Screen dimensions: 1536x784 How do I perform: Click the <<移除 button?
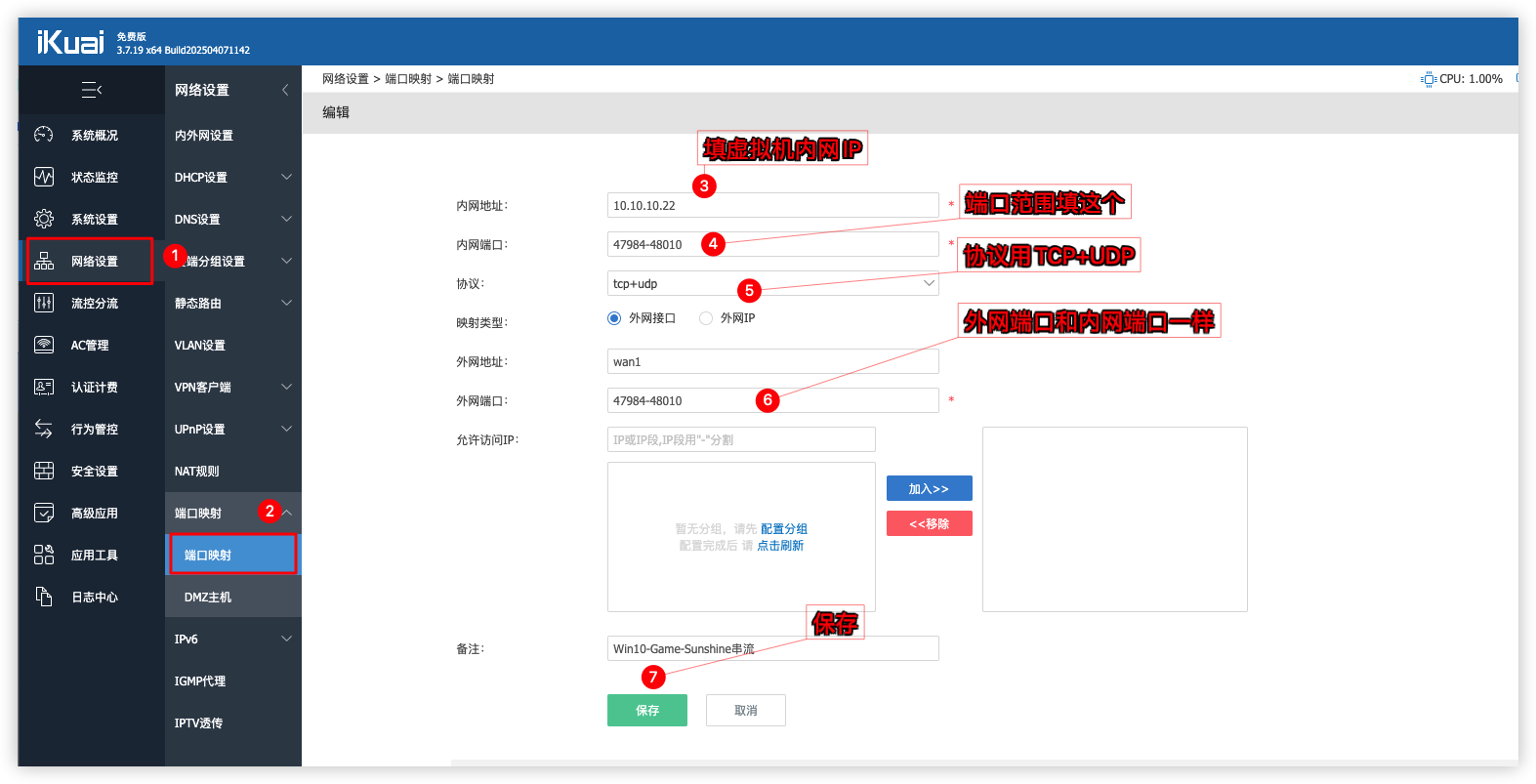click(x=930, y=523)
